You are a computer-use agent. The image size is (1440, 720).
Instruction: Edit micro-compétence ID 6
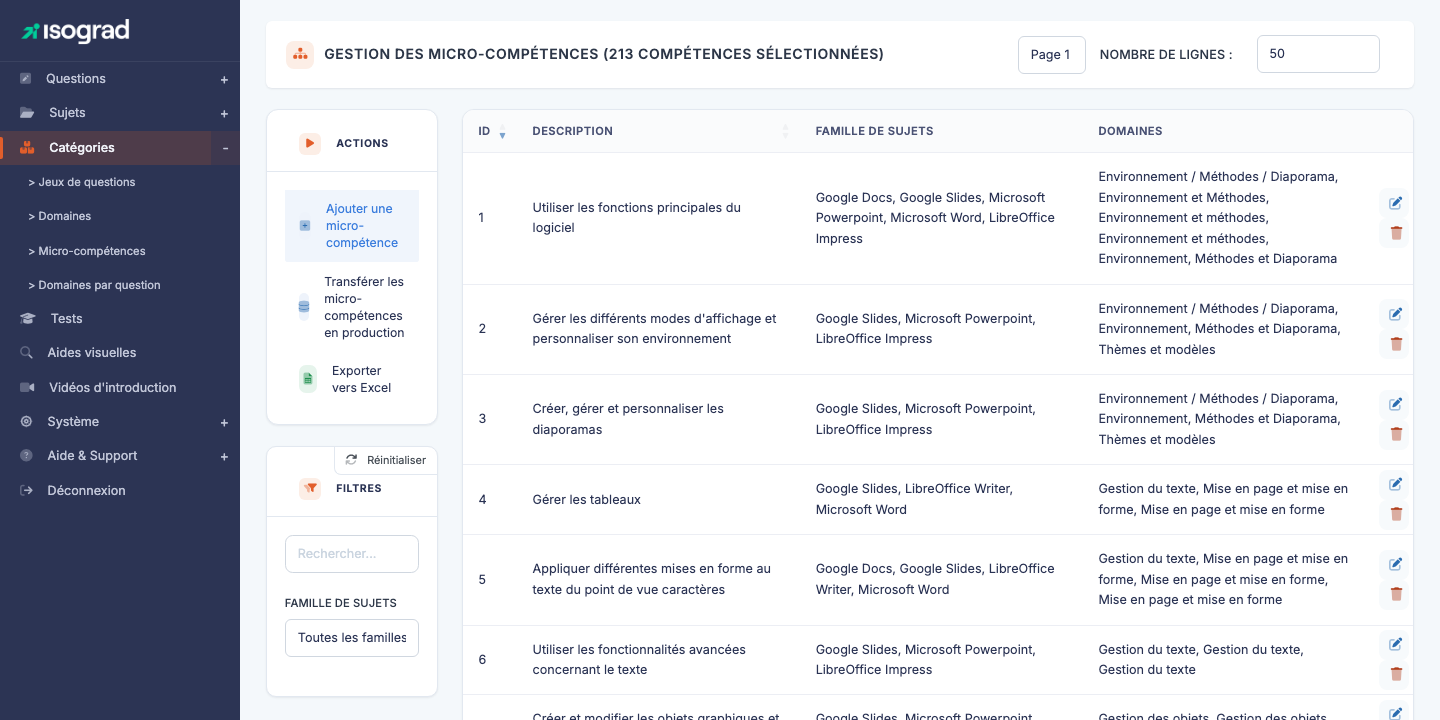pos(1395,644)
